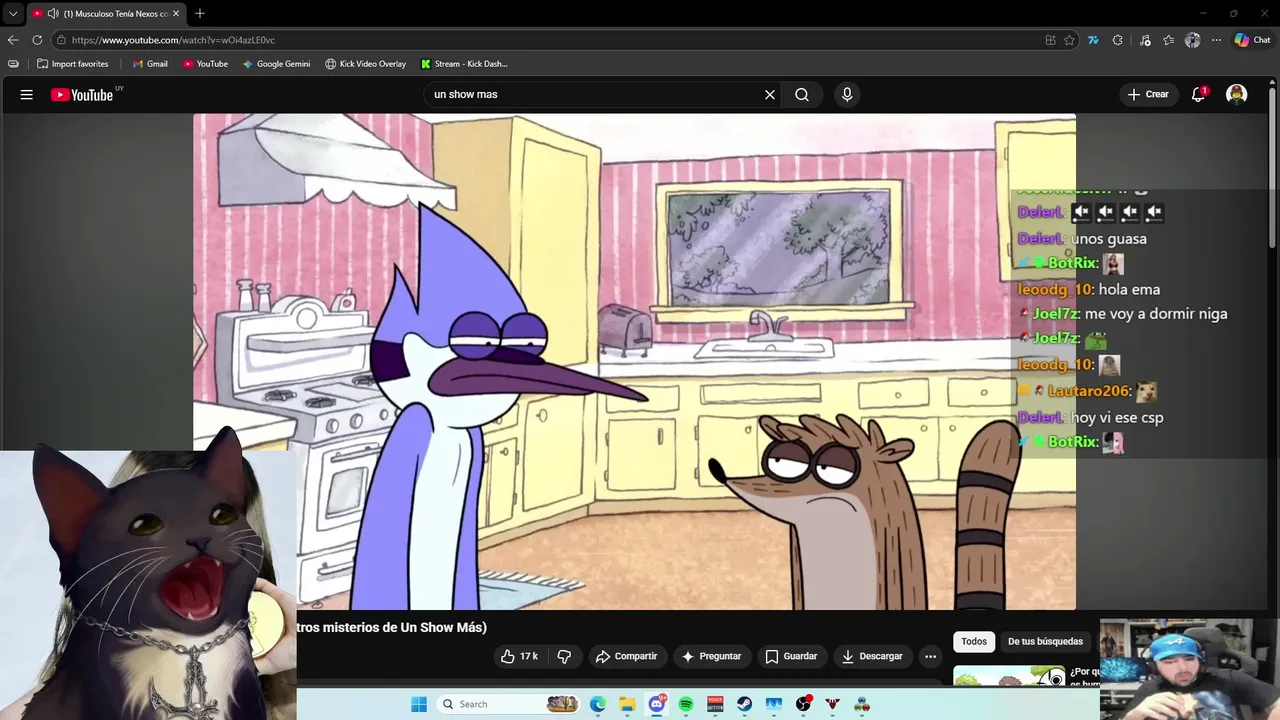Open the Gmail bookmark
Image resolution: width=1280 pixels, height=720 pixels.
150,64
